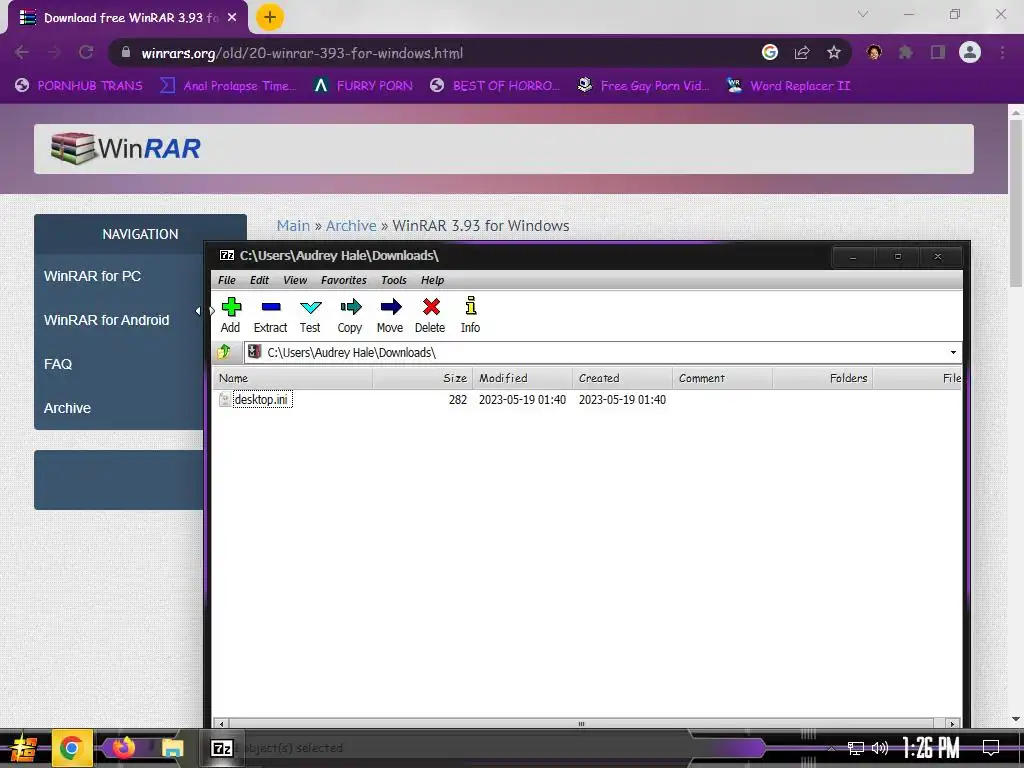This screenshot has height=768, width=1024.
Task: Follow the Main breadcrumb link
Action: pyautogui.click(x=293, y=226)
